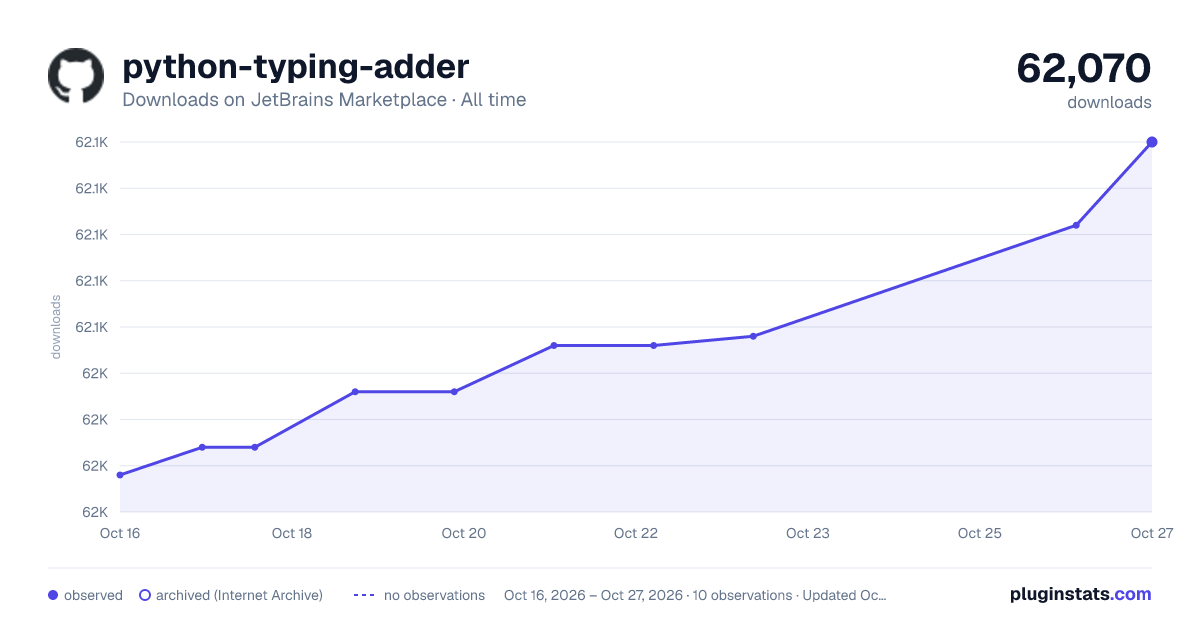Select data point between Oct 20 and Oct 22
The width and height of the screenshot is (1200, 630).
coord(553,345)
